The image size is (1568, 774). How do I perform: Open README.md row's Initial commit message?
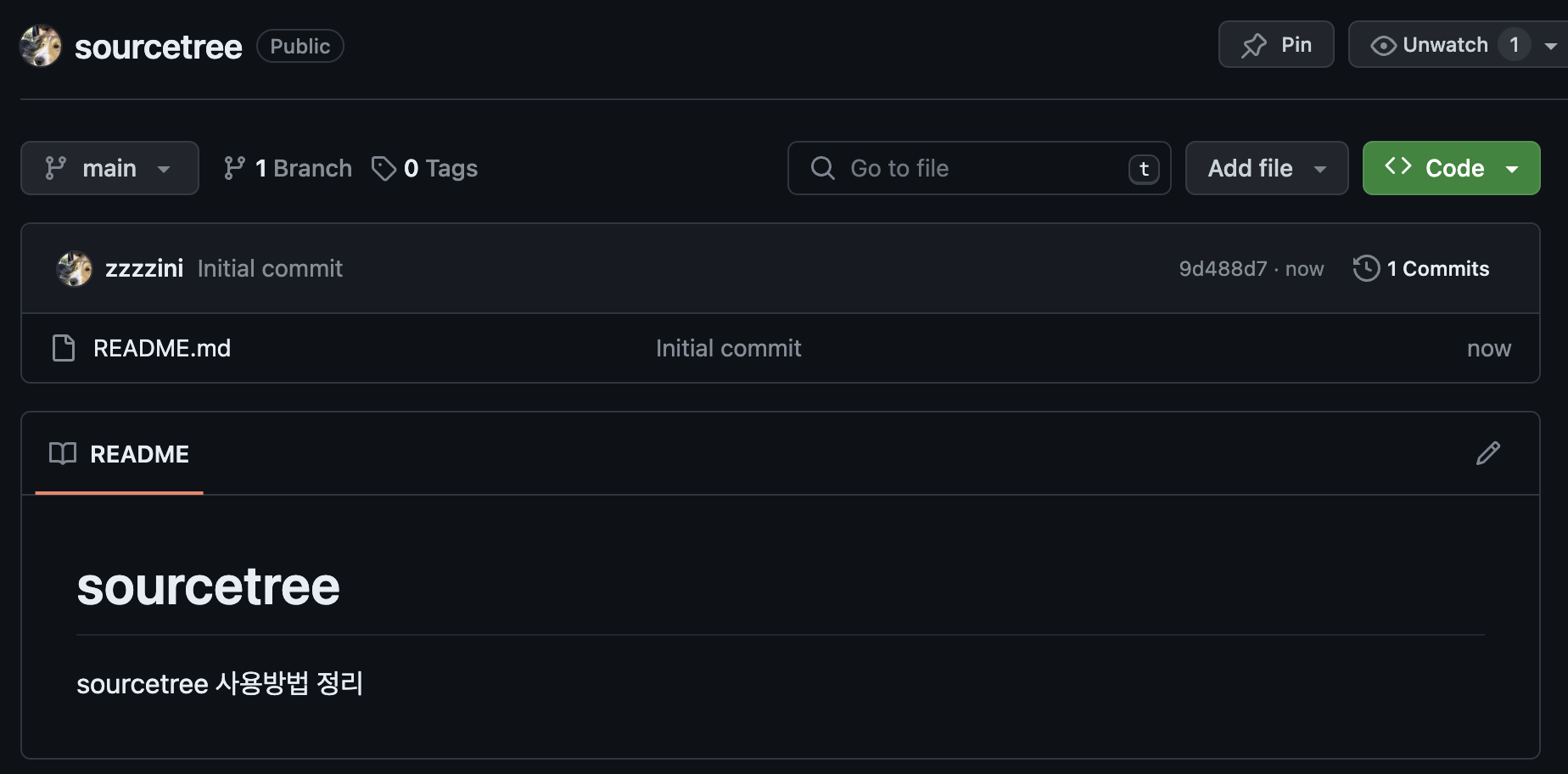point(728,348)
